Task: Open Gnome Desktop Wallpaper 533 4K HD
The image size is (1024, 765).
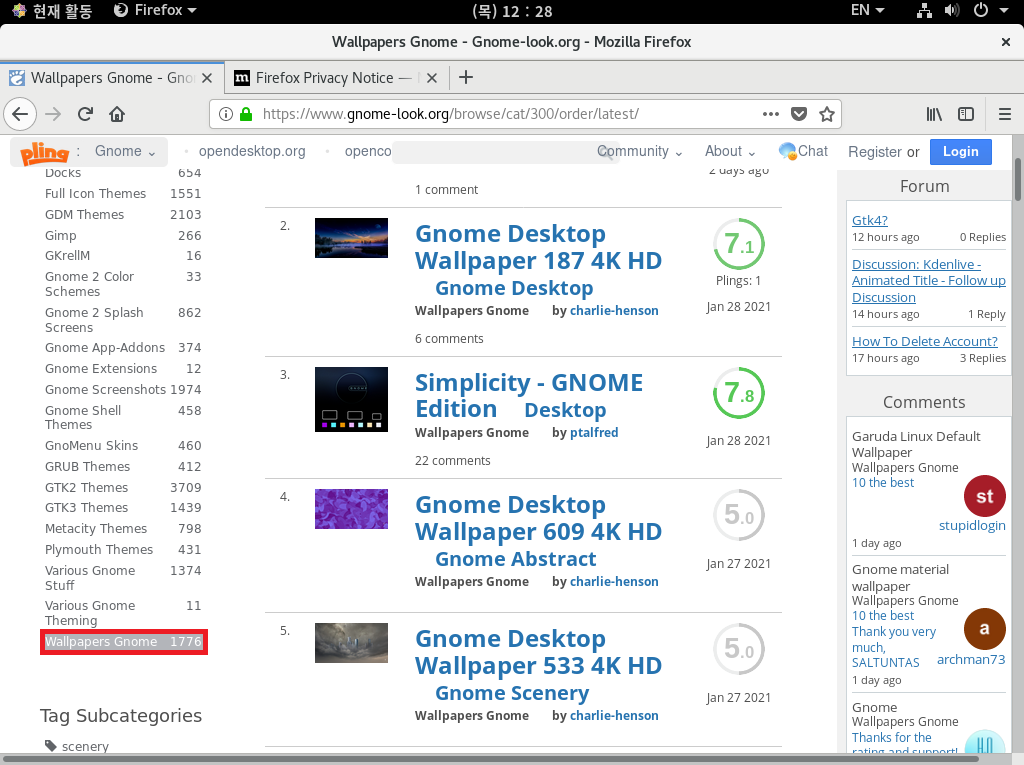Action: [538, 652]
